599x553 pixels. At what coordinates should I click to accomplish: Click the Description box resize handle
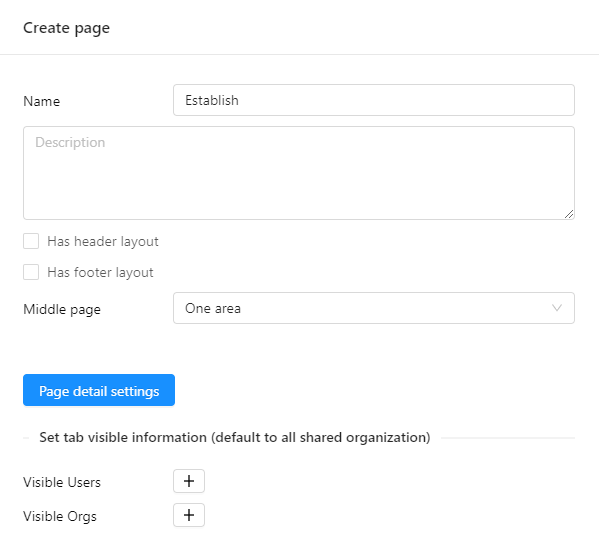coord(569,214)
